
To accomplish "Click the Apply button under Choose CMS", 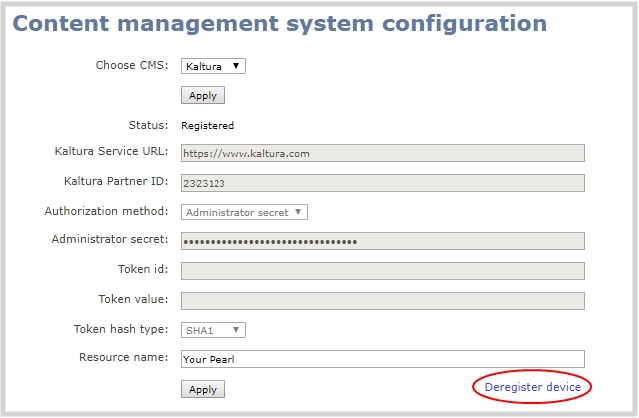I will click(203, 95).
